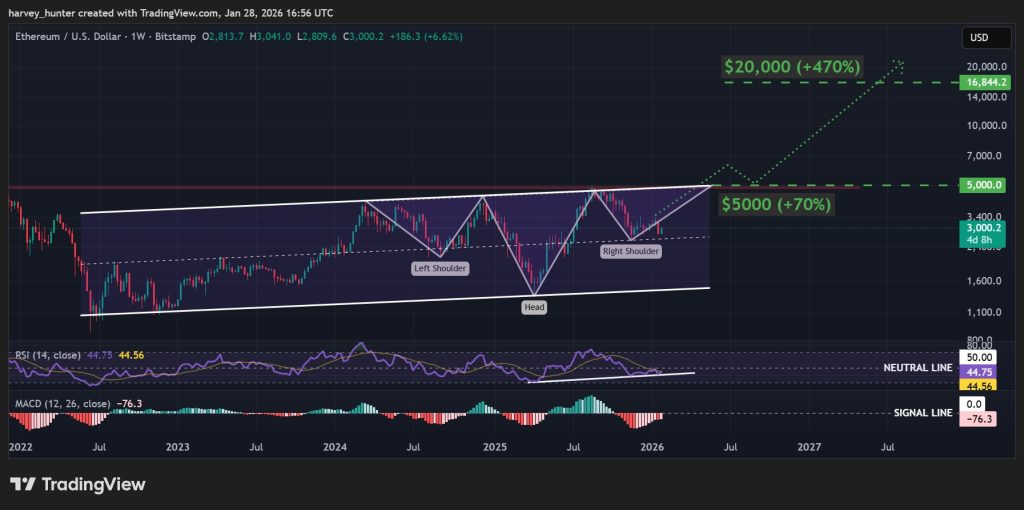The height and width of the screenshot is (510, 1024).
Task: Click the $20,000 (+470%) target label
Action: point(791,68)
